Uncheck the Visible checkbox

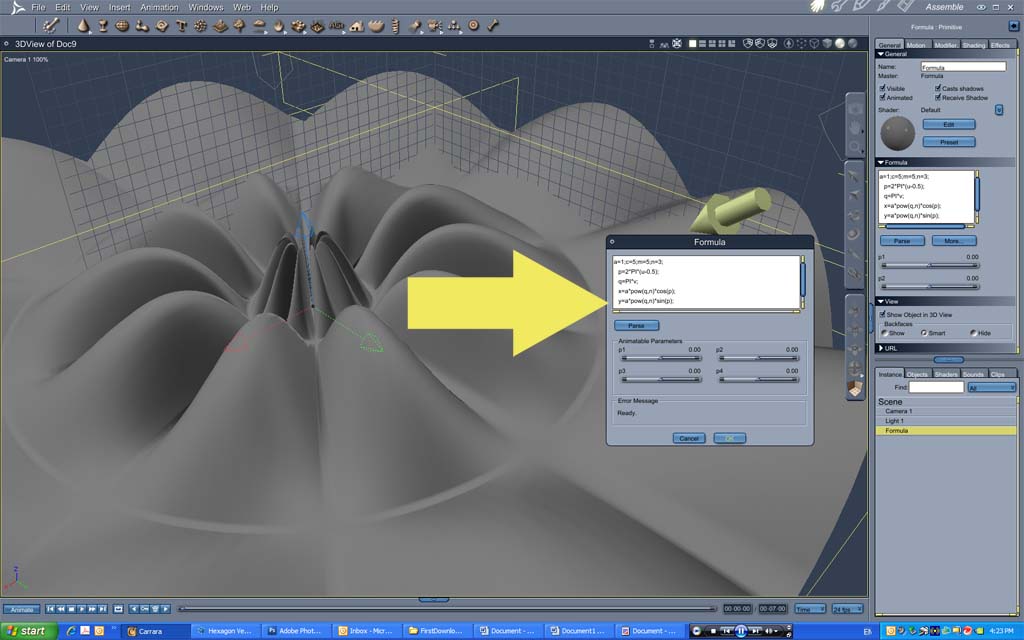tap(882, 88)
